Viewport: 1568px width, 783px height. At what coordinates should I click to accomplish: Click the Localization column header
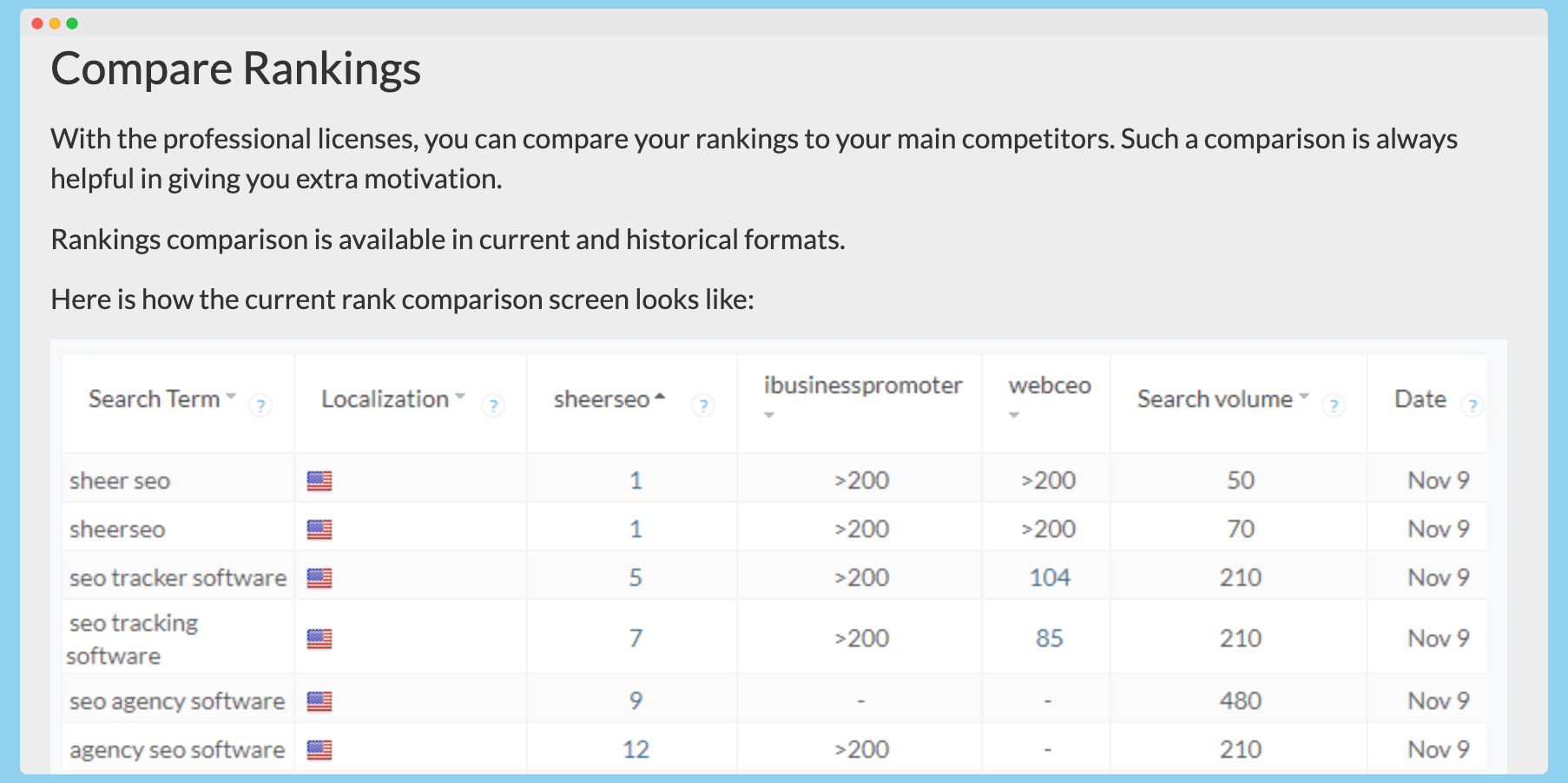pyautogui.click(x=385, y=399)
